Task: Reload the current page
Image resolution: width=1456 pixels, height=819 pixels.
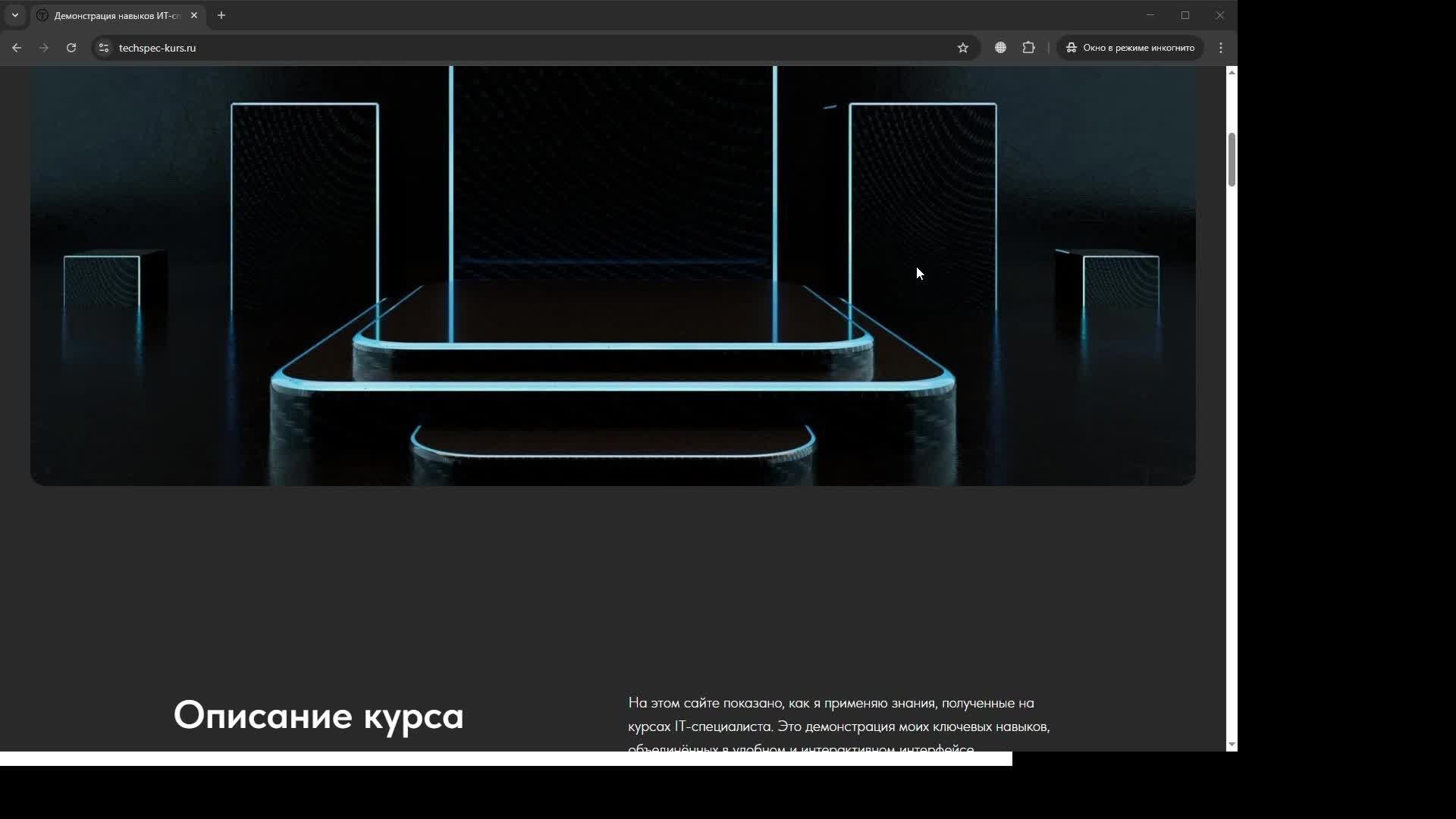Action: coord(71,48)
